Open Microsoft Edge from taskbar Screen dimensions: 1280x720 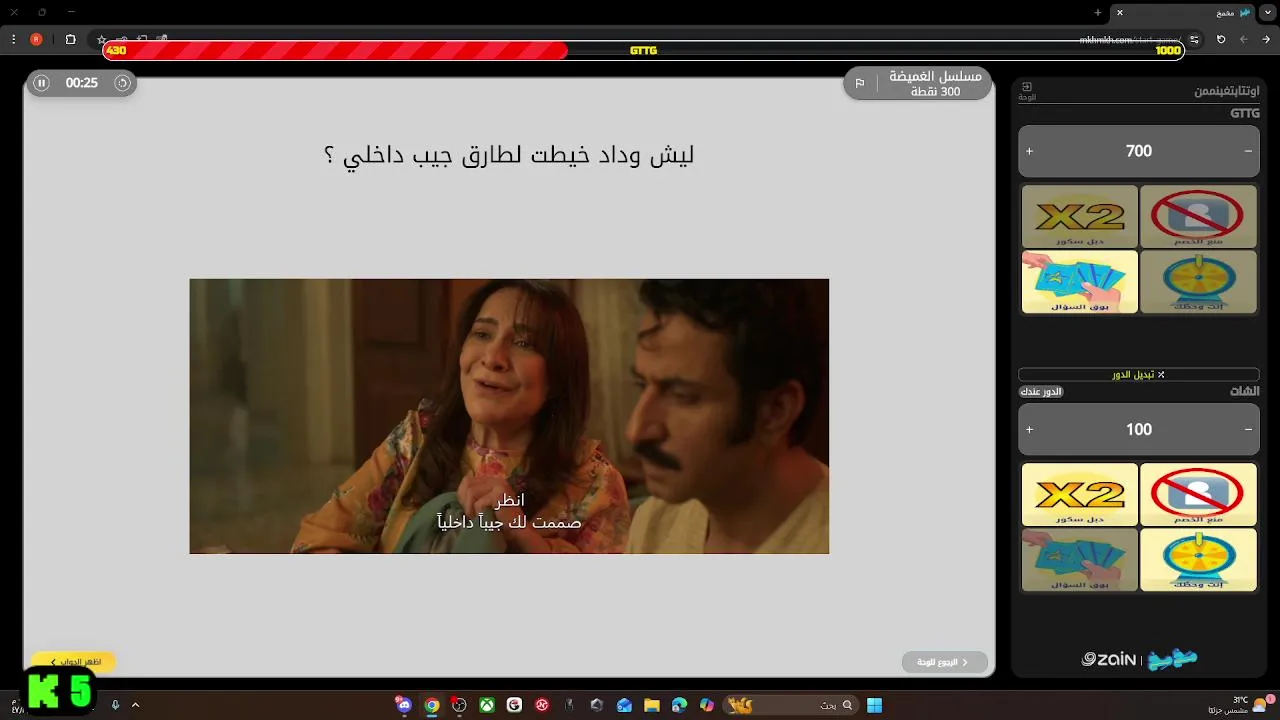[x=680, y=705]
